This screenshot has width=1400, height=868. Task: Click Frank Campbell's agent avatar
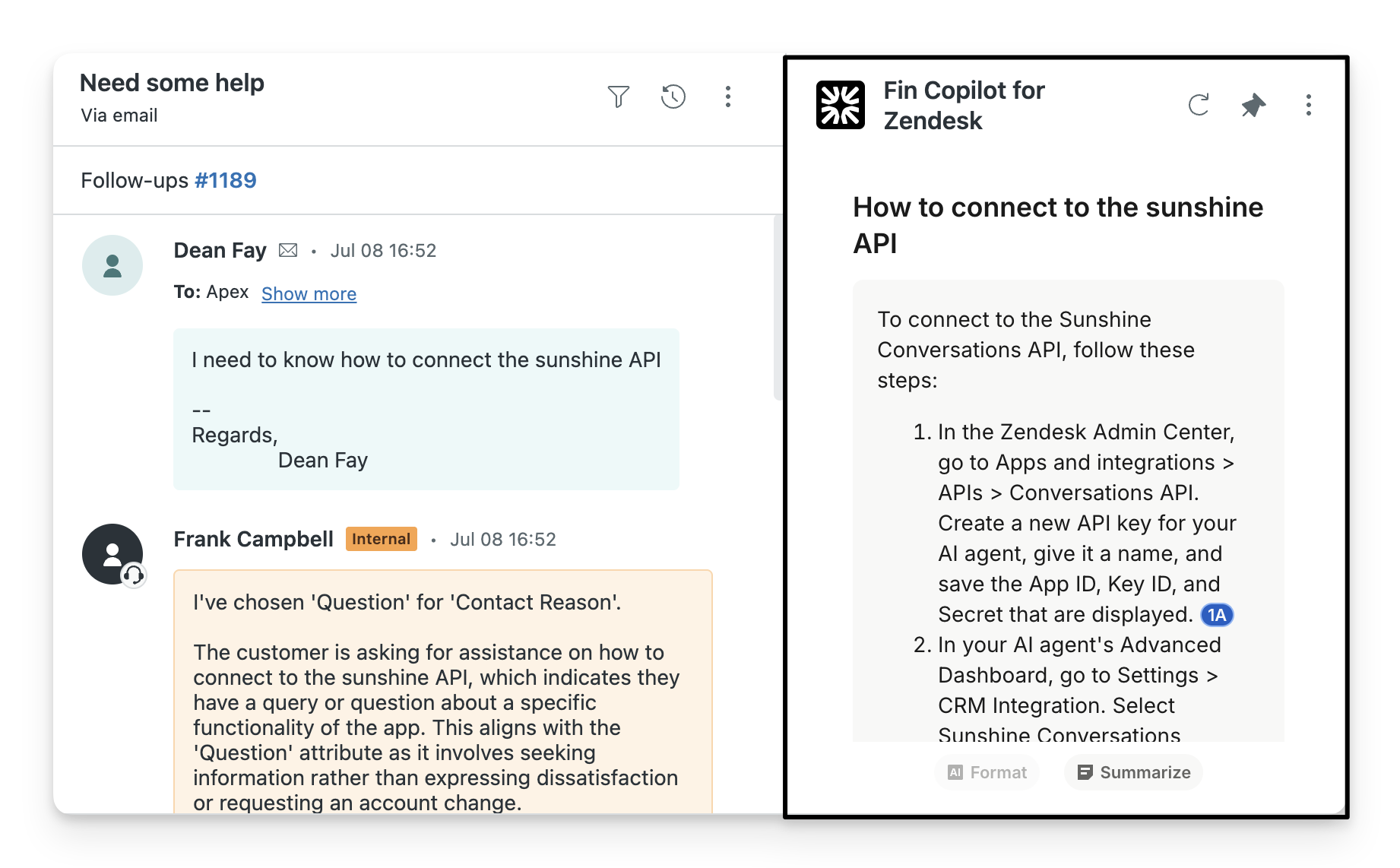tap(112, 554)
